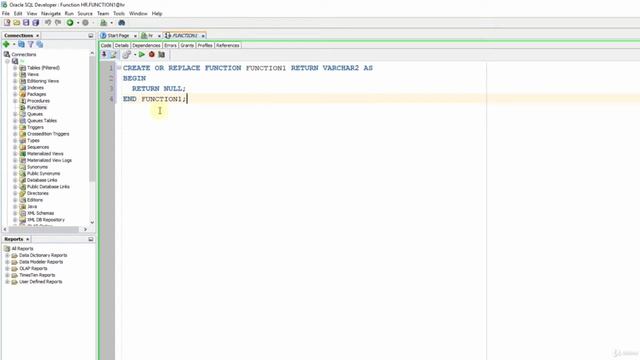The height and width of the screenshot is (360, 640).
Task: Select TimesTen Reports tree item
Action: (37, 275)
